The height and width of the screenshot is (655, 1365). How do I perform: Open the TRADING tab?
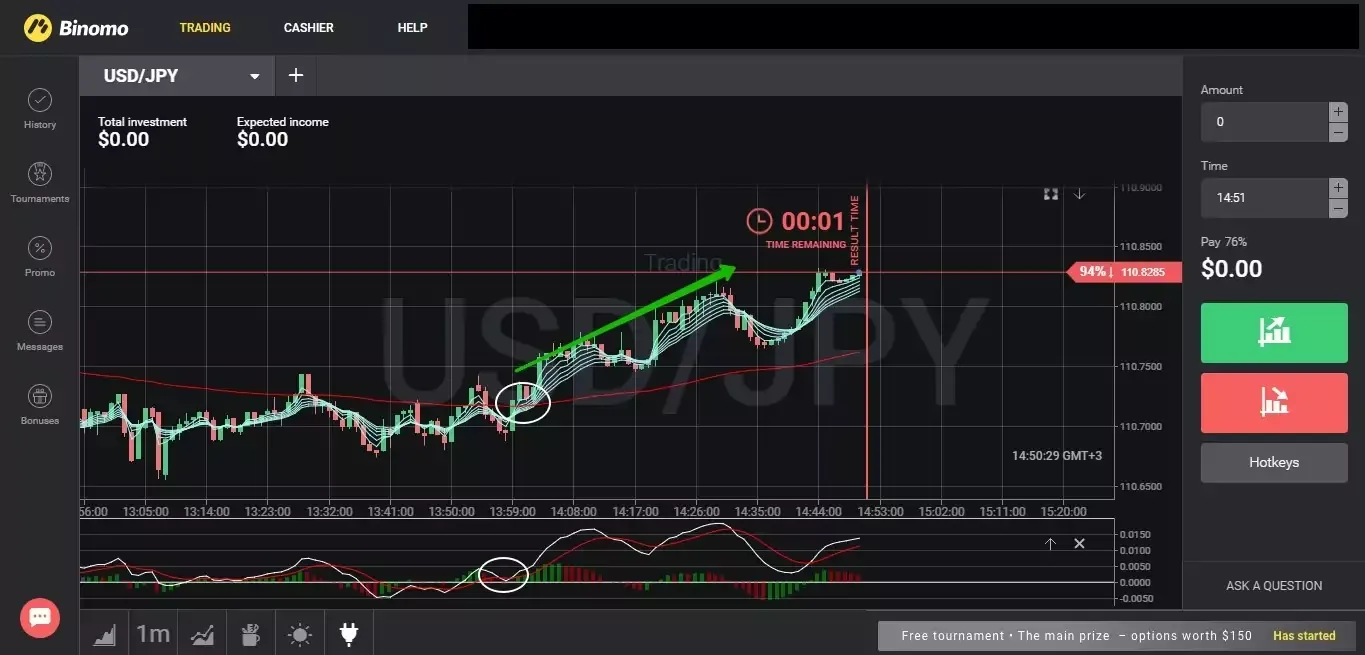(x=205, y=28)
